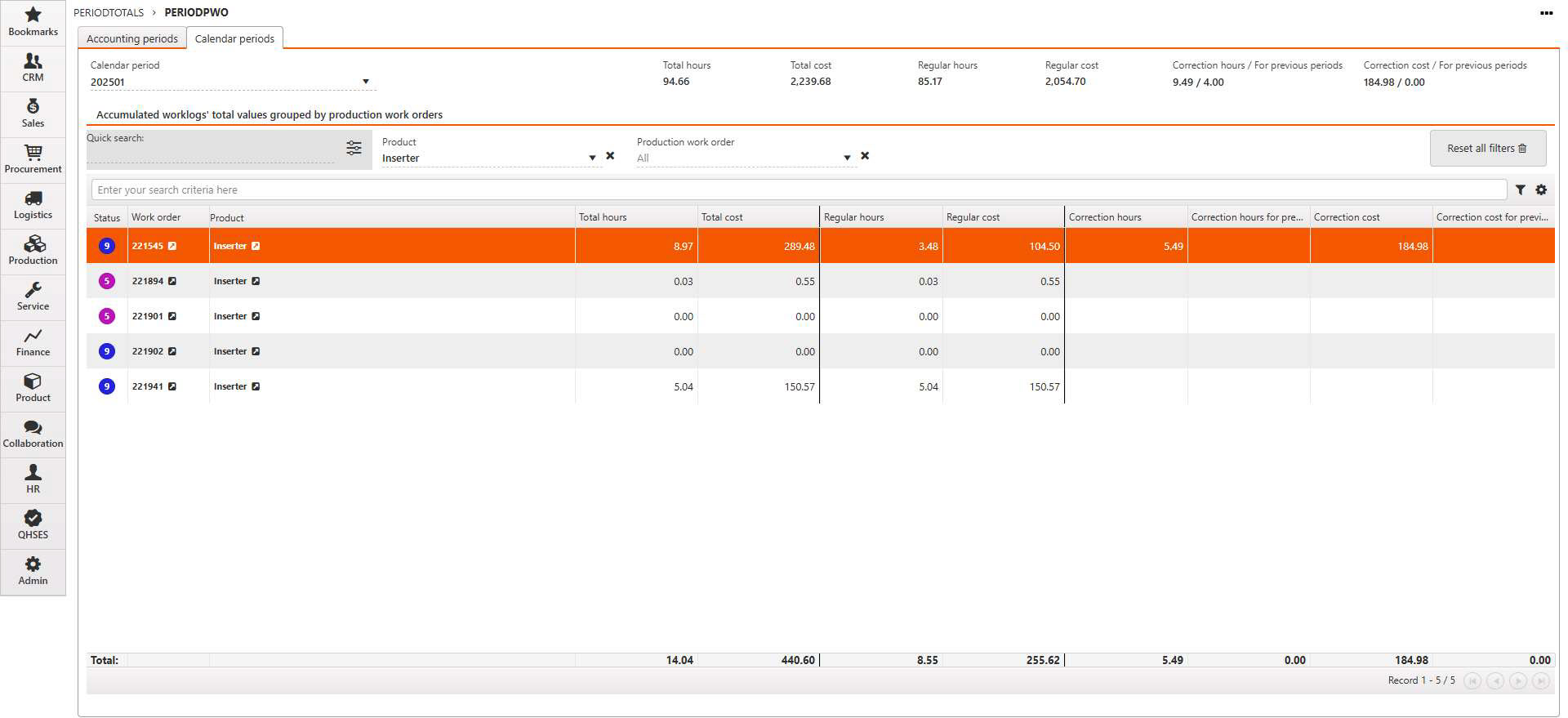Open Procurement from the sidebar
The image size is (1568, 718).
point(33,158)
